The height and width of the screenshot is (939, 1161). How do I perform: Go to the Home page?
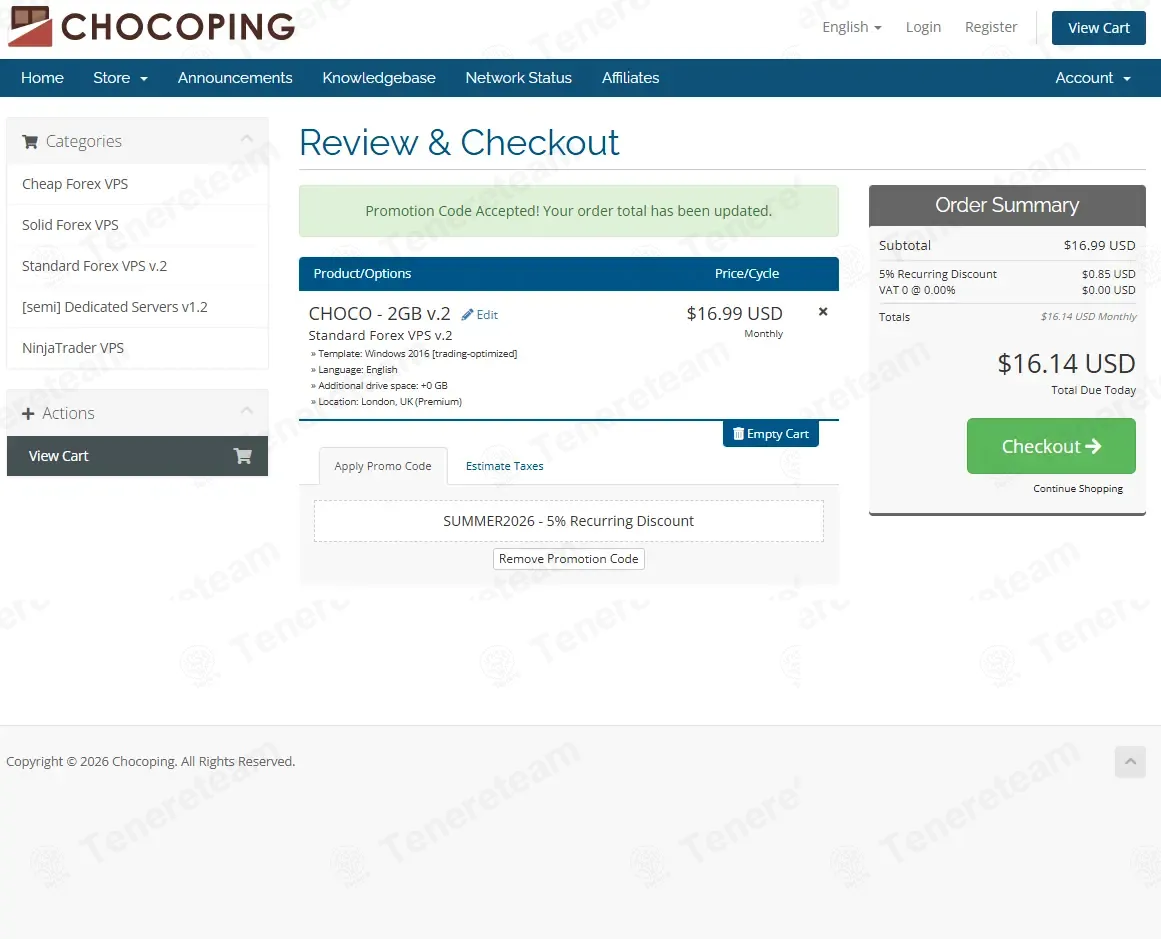point(42,78)
